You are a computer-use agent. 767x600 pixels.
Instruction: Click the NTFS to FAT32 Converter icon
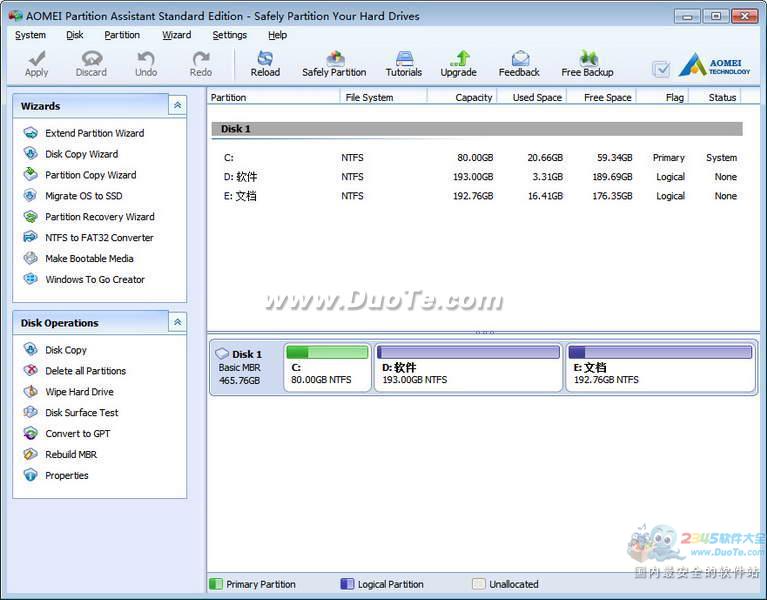click(30, 237)
